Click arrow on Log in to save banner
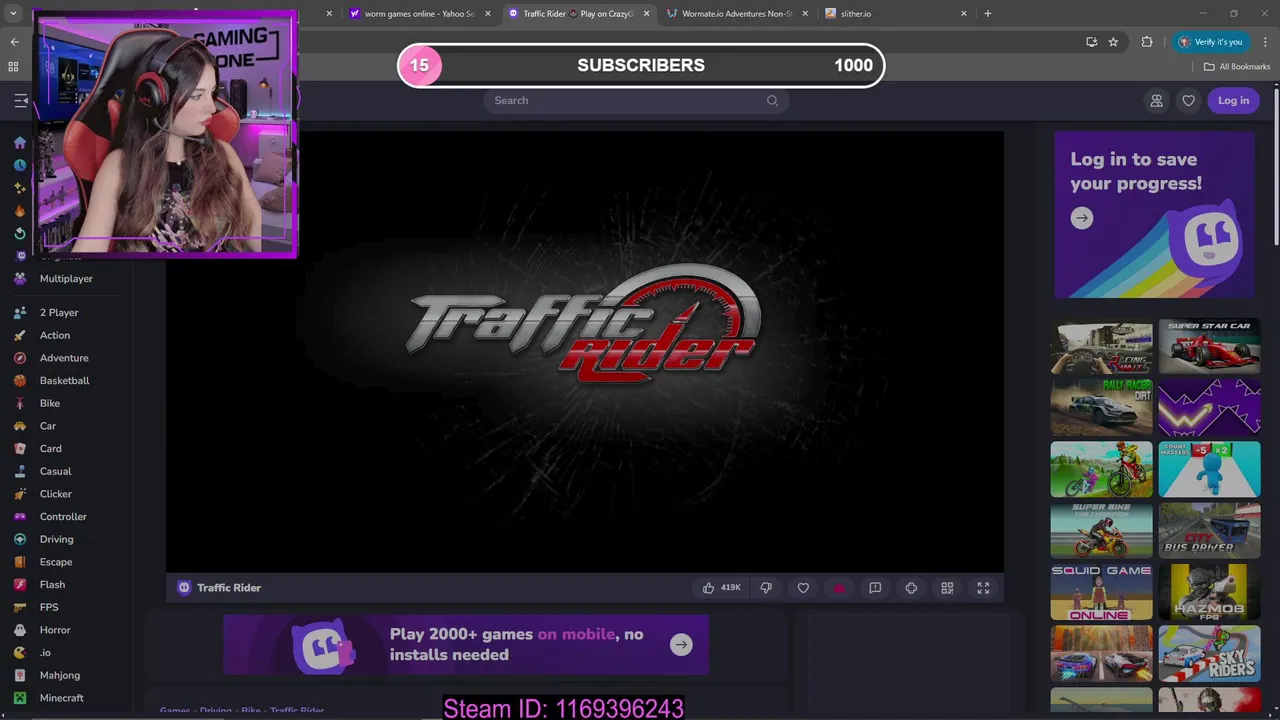 tap(1082, 218)
